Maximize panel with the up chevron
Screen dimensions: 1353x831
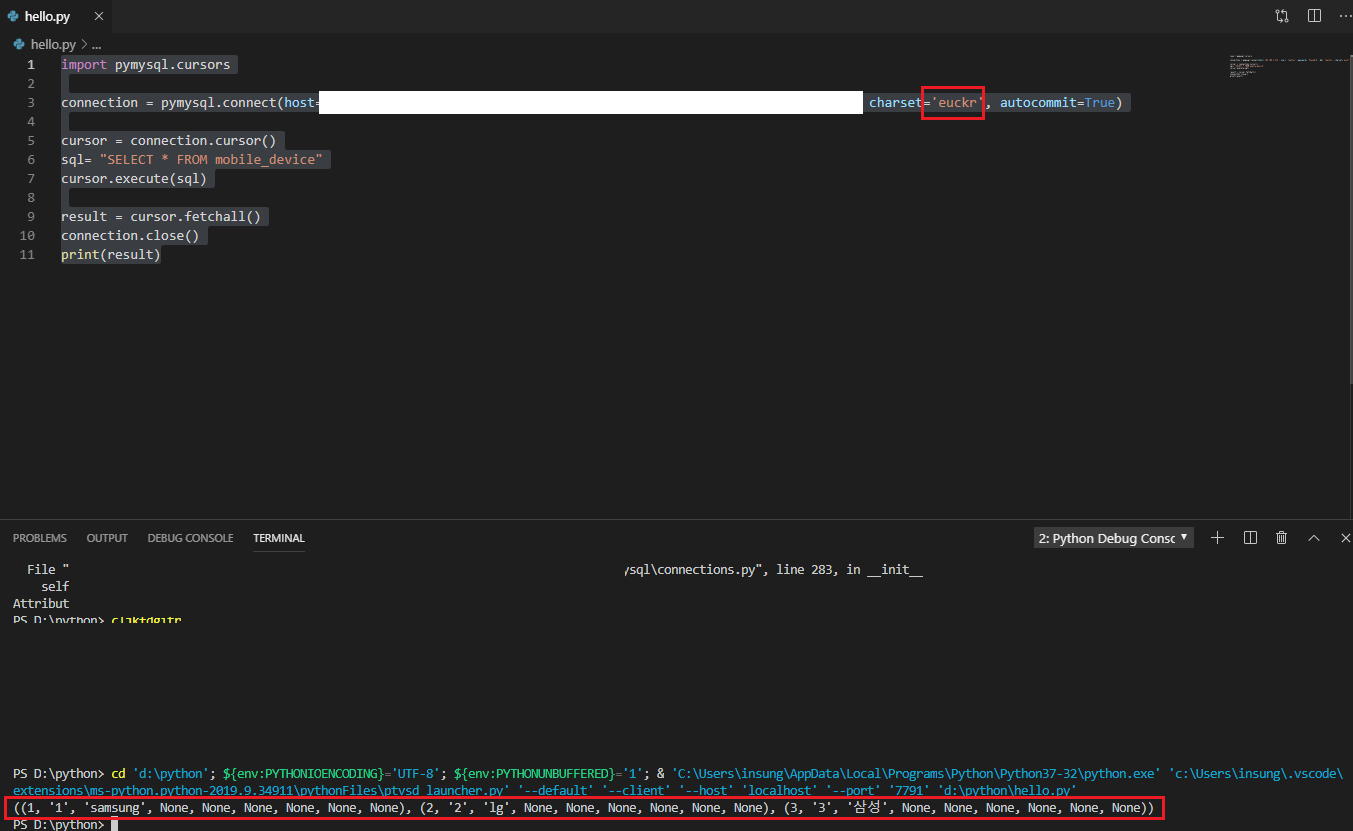pyautogui.click(x=1314, y=538)
